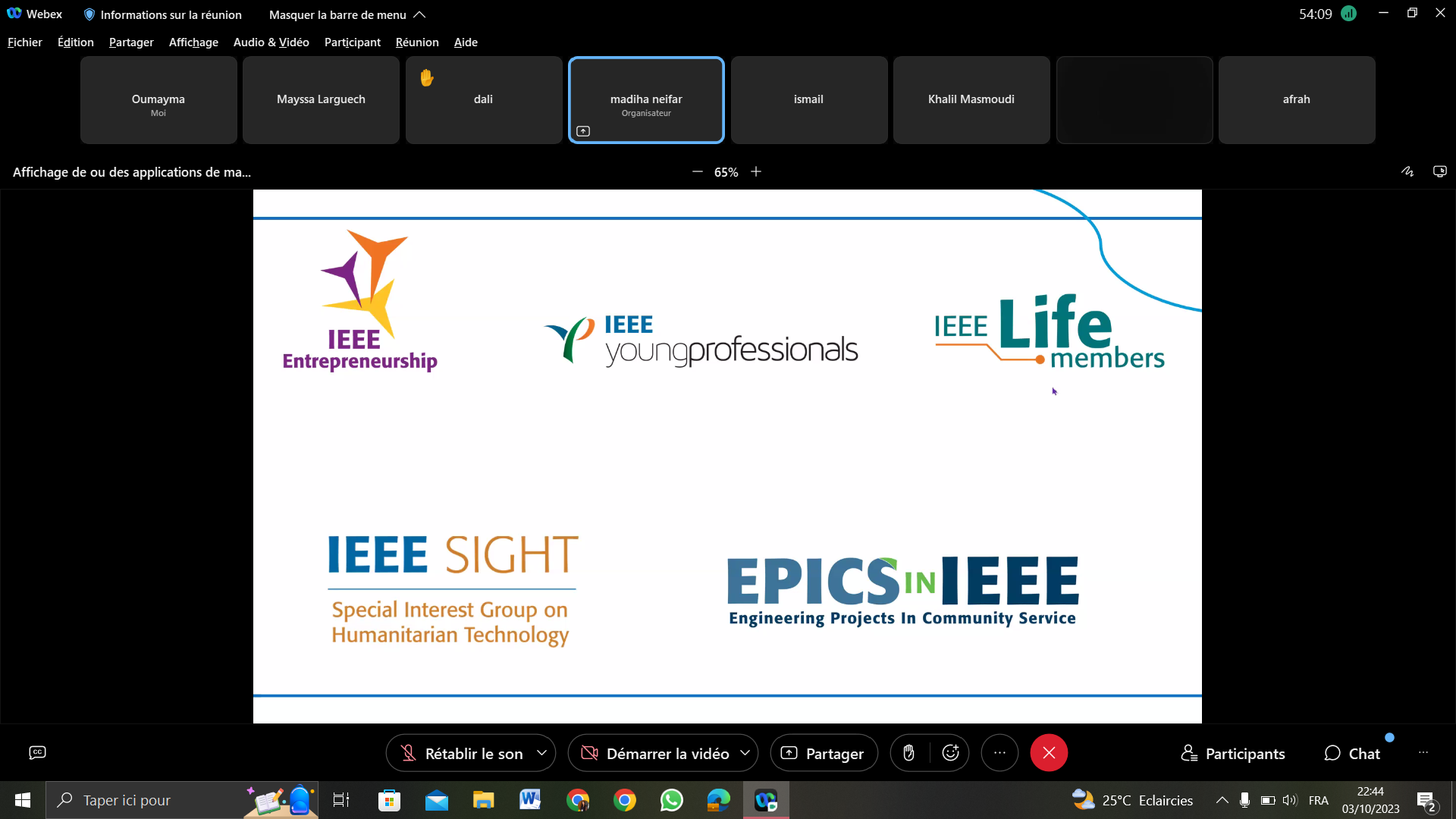Open the Participants panel
The image size is (1456, 819).
pos(1233,754)
